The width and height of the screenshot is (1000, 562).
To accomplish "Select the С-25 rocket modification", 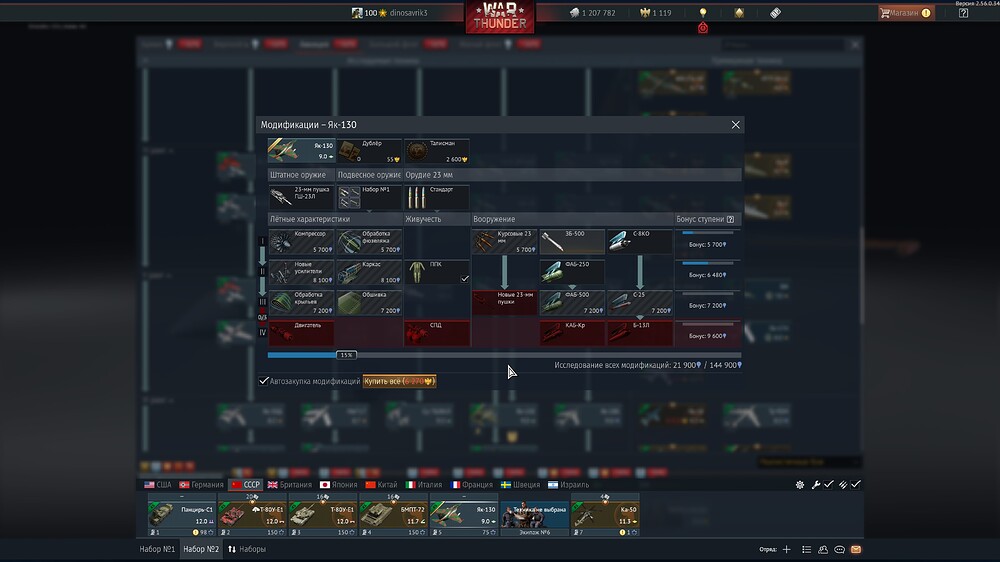I will click(x=640, y=303).
